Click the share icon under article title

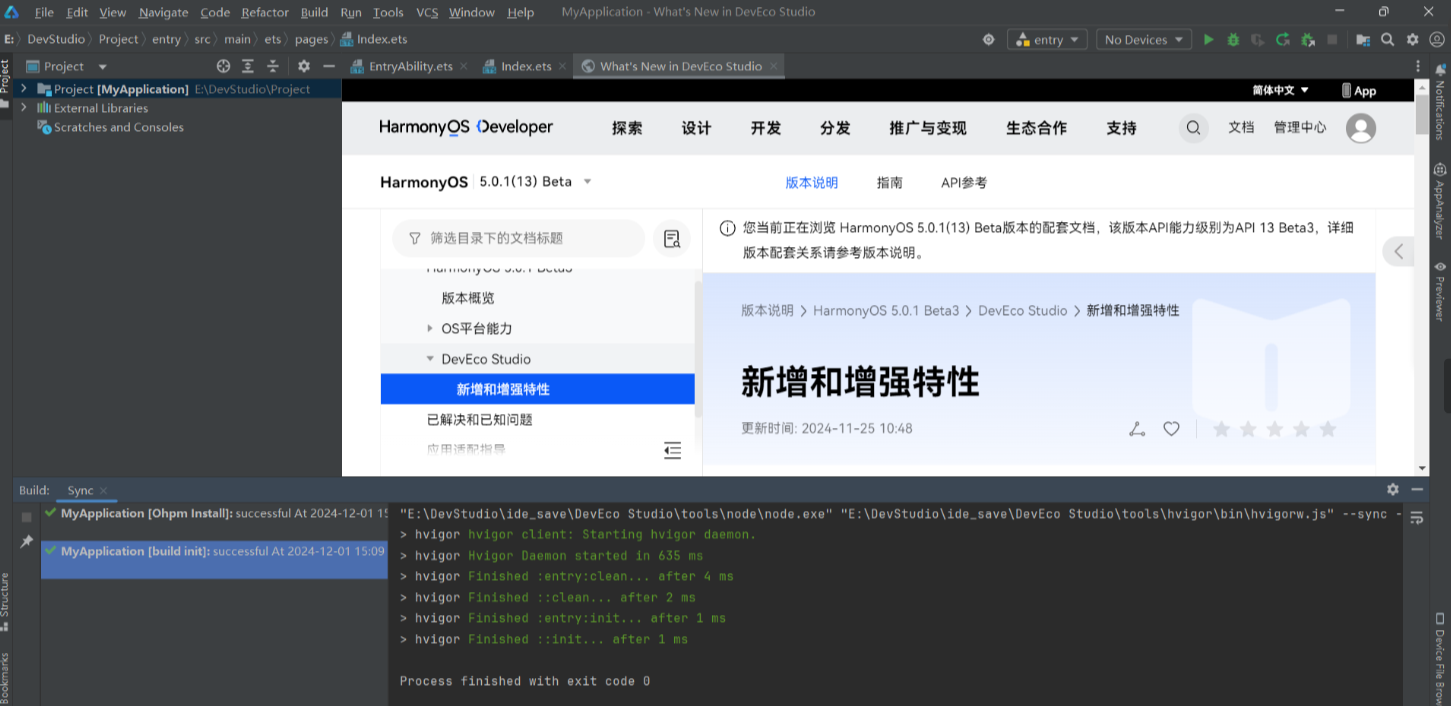point(1137,429)
